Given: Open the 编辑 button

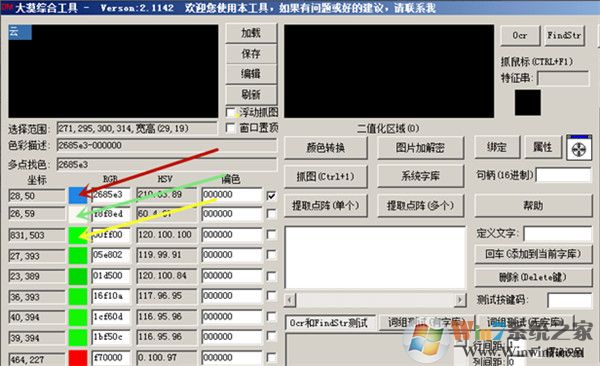Looking at the screenshot, I should (x=251, y=74).
